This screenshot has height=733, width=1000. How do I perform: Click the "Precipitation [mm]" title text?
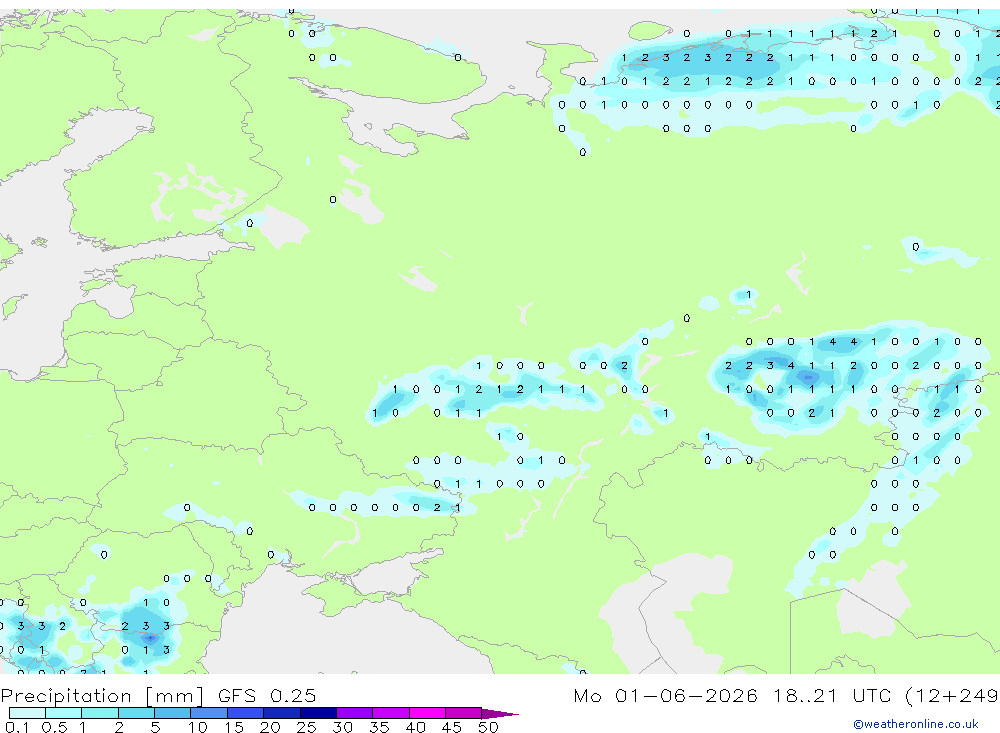point(102,696)
